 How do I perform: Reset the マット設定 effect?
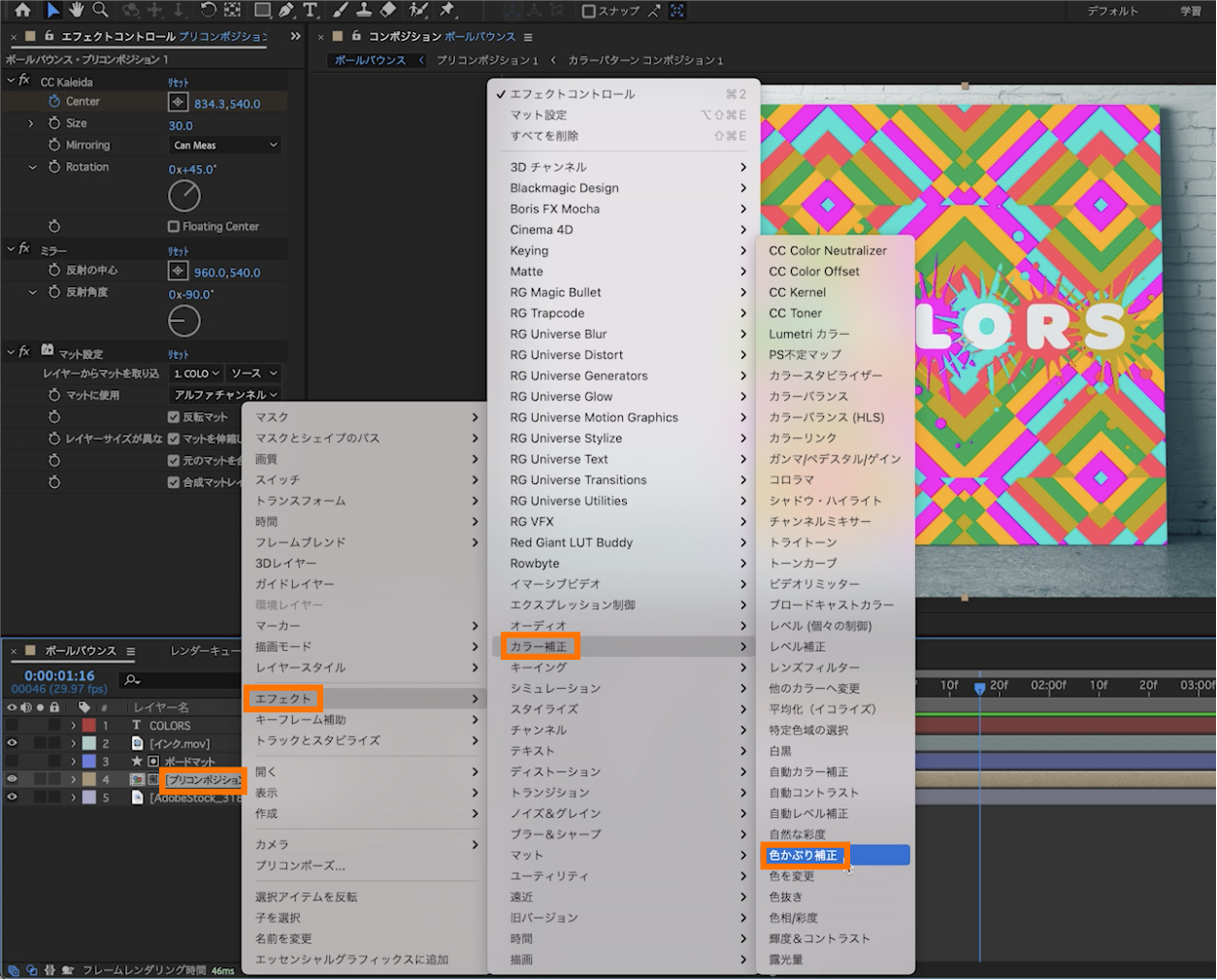point(179,354)
